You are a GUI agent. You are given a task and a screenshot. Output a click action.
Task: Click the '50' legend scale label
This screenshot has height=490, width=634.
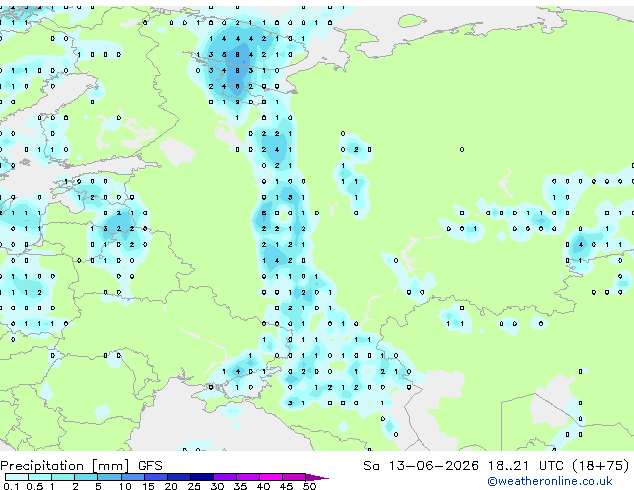click(x=309, y=486)
